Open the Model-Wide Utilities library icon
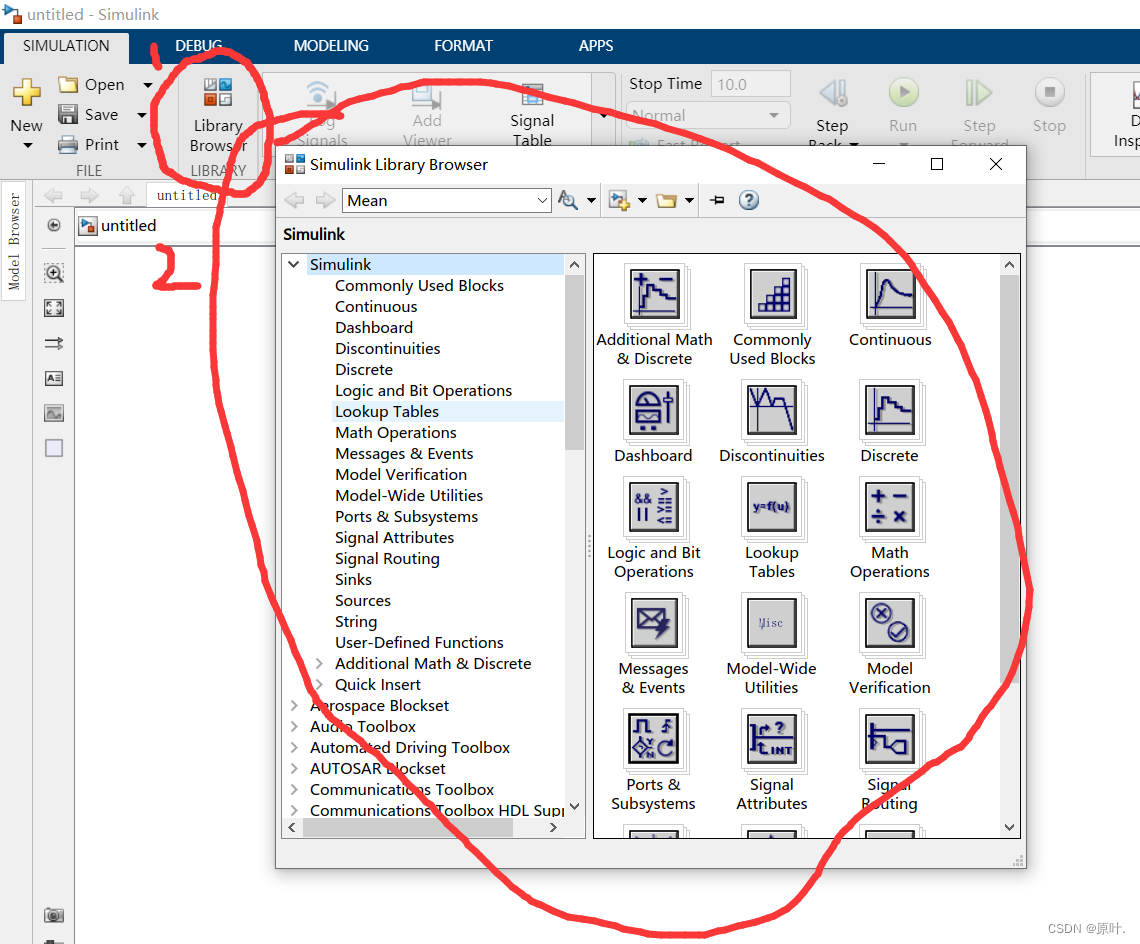This screenshot has width=1140, height=944. (x=772, y=623)
